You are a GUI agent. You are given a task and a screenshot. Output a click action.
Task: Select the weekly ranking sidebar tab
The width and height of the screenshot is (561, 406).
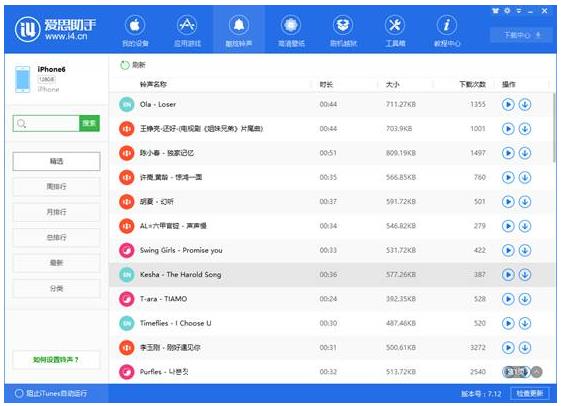point(57,187)
